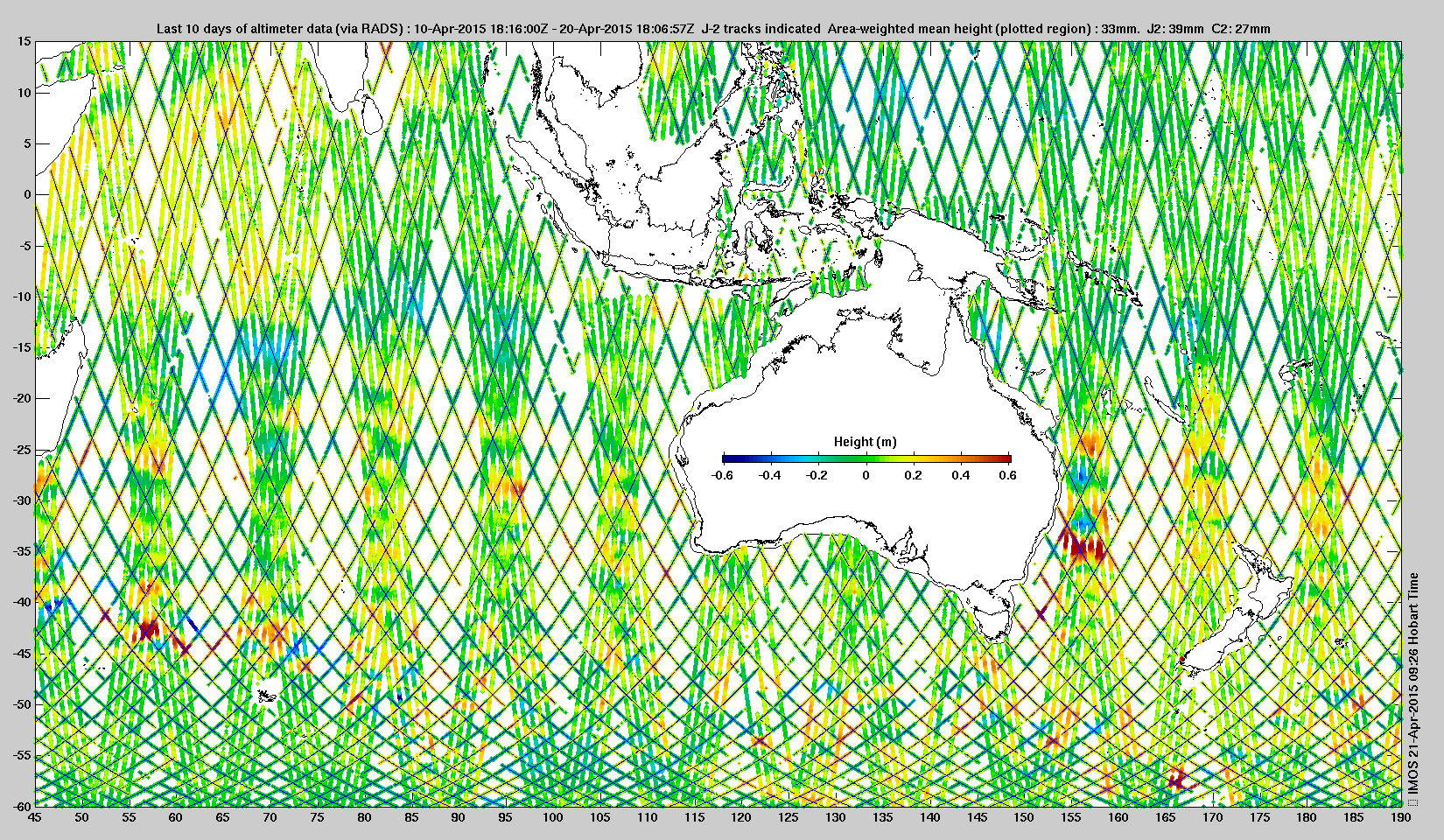Click the colorbar tick label '-0.6'
Image resolution: width=1444 pixels, height=840 pixels.
pos(722,475)
